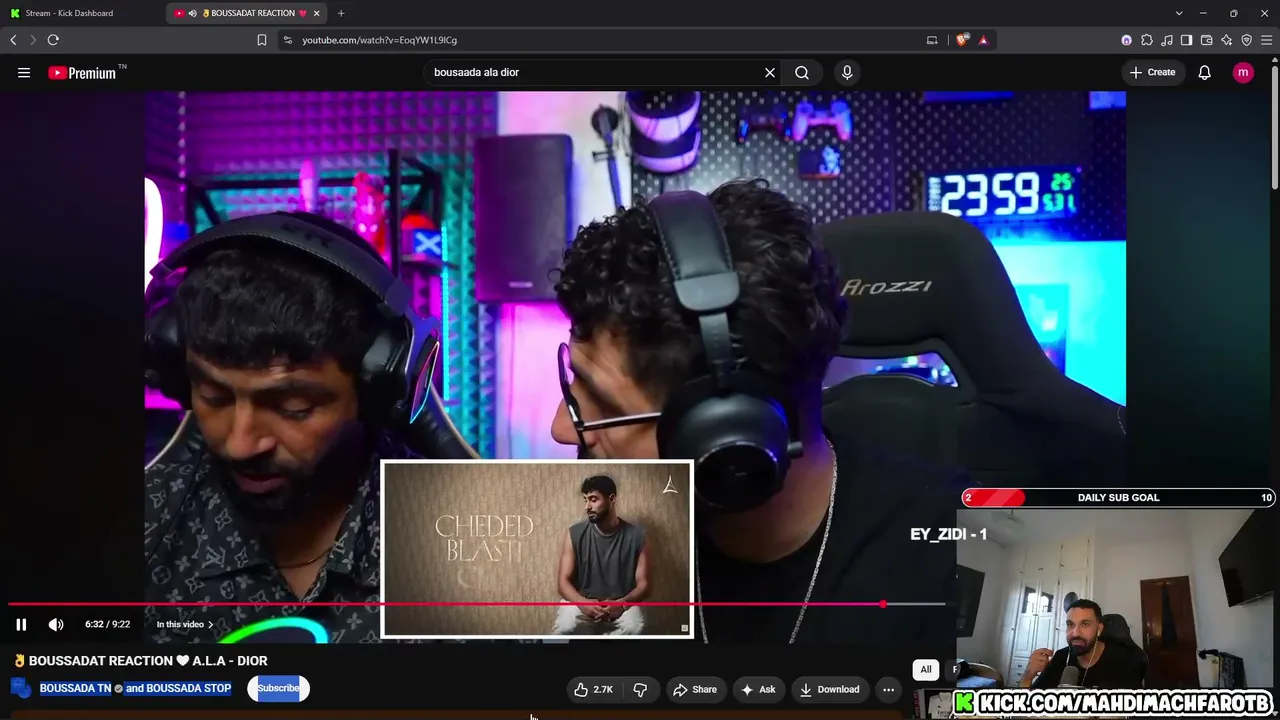1280x720 pixels.
Task: Click the video title BOUSSADAT REACTION
Action: [140, 661]
